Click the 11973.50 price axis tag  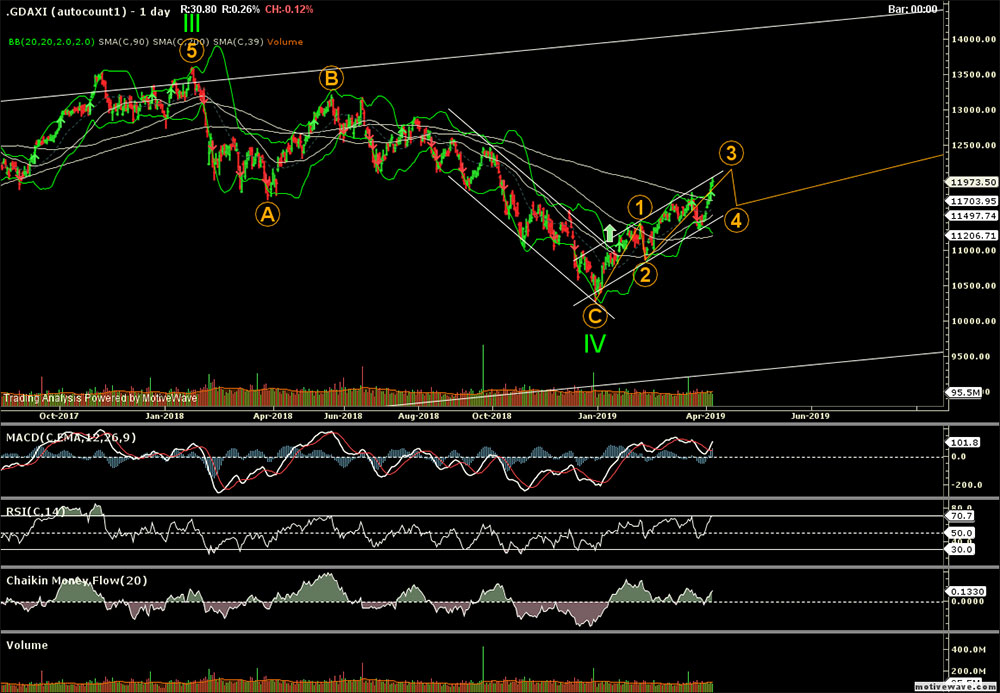point(971,182)
